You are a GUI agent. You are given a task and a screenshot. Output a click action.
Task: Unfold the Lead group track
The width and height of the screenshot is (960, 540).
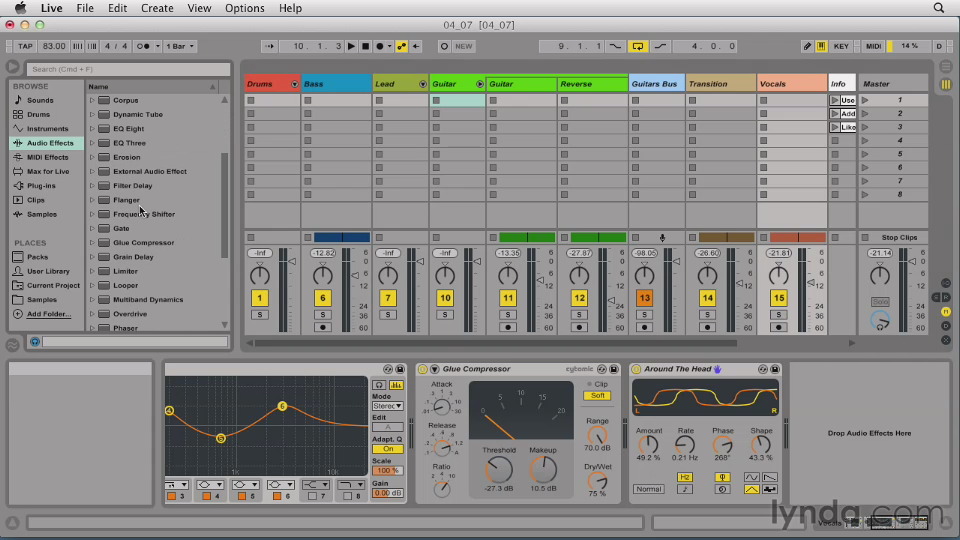coord(422,84)
